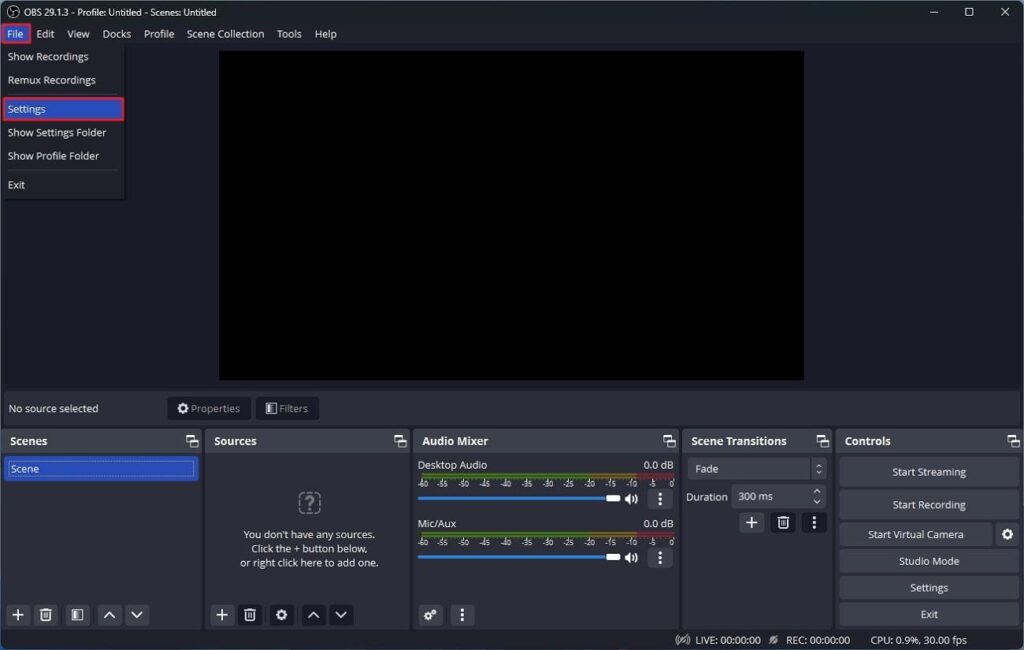Viewport: 1024px width, 650px height.
Task: Open scene filters using the filter icon
Action: pos(77,615)
